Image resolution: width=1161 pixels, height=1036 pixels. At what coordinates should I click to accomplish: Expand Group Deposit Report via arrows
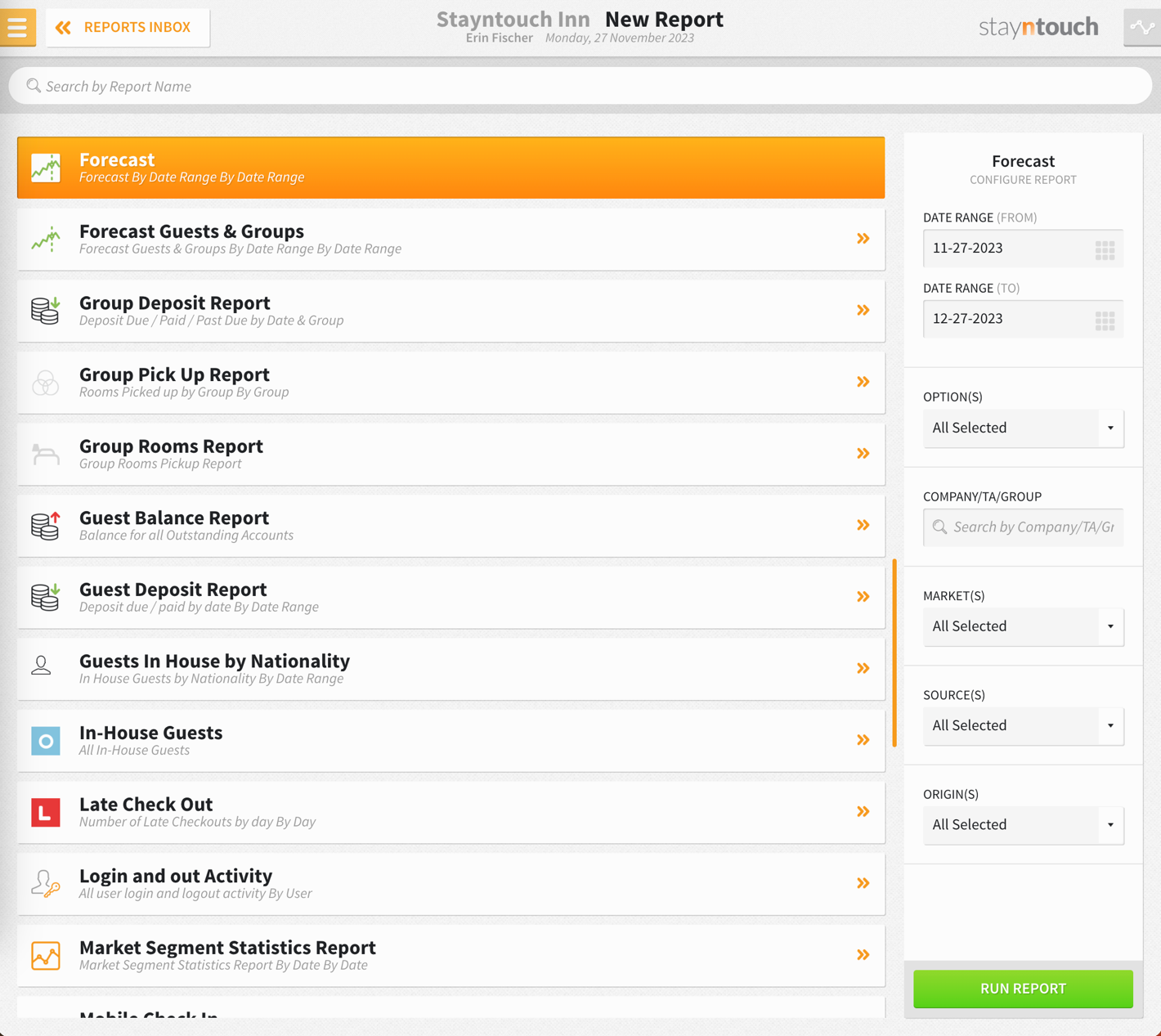(863, 311)
